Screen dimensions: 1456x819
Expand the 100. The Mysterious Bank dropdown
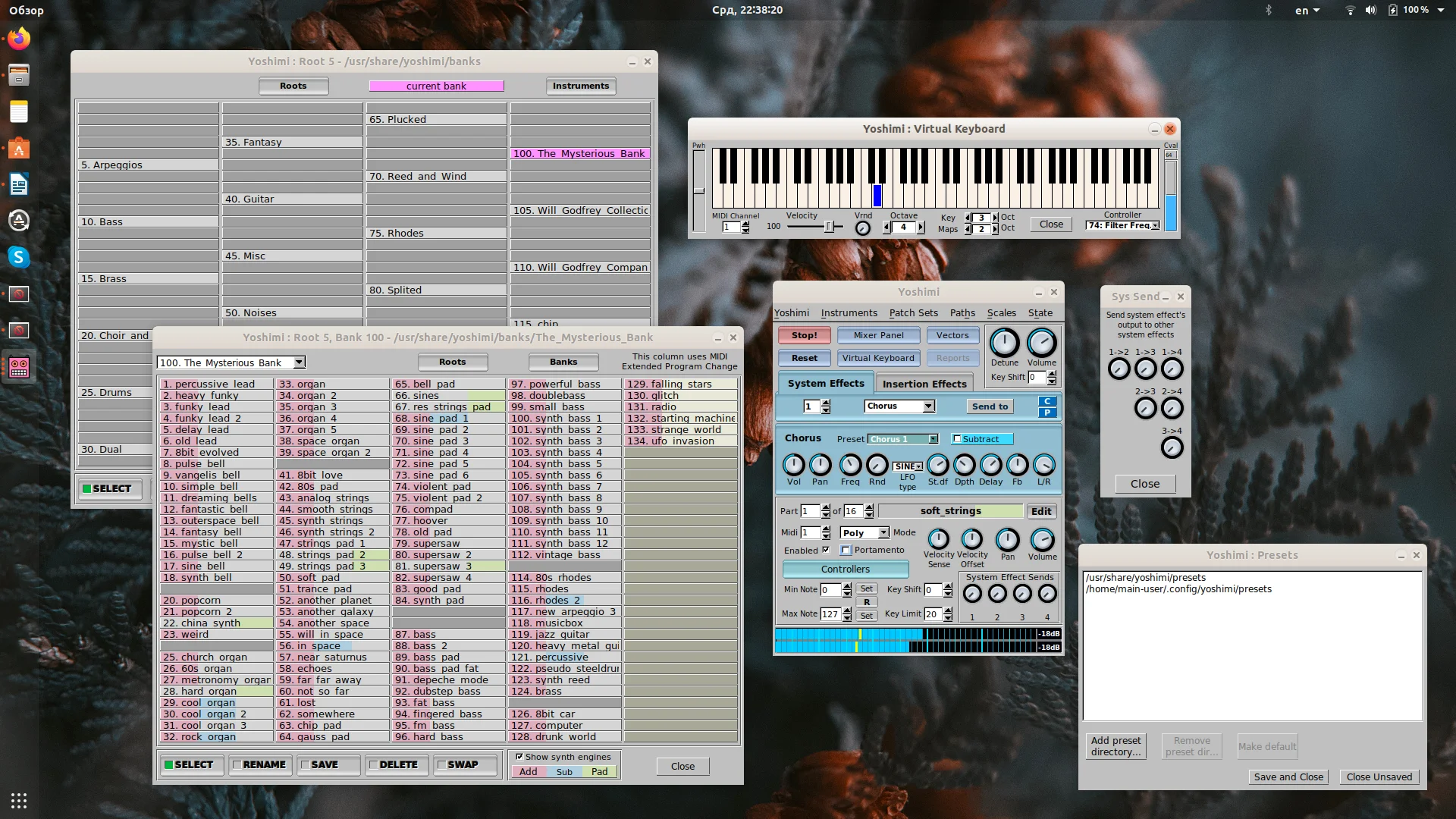coord(299,362)
